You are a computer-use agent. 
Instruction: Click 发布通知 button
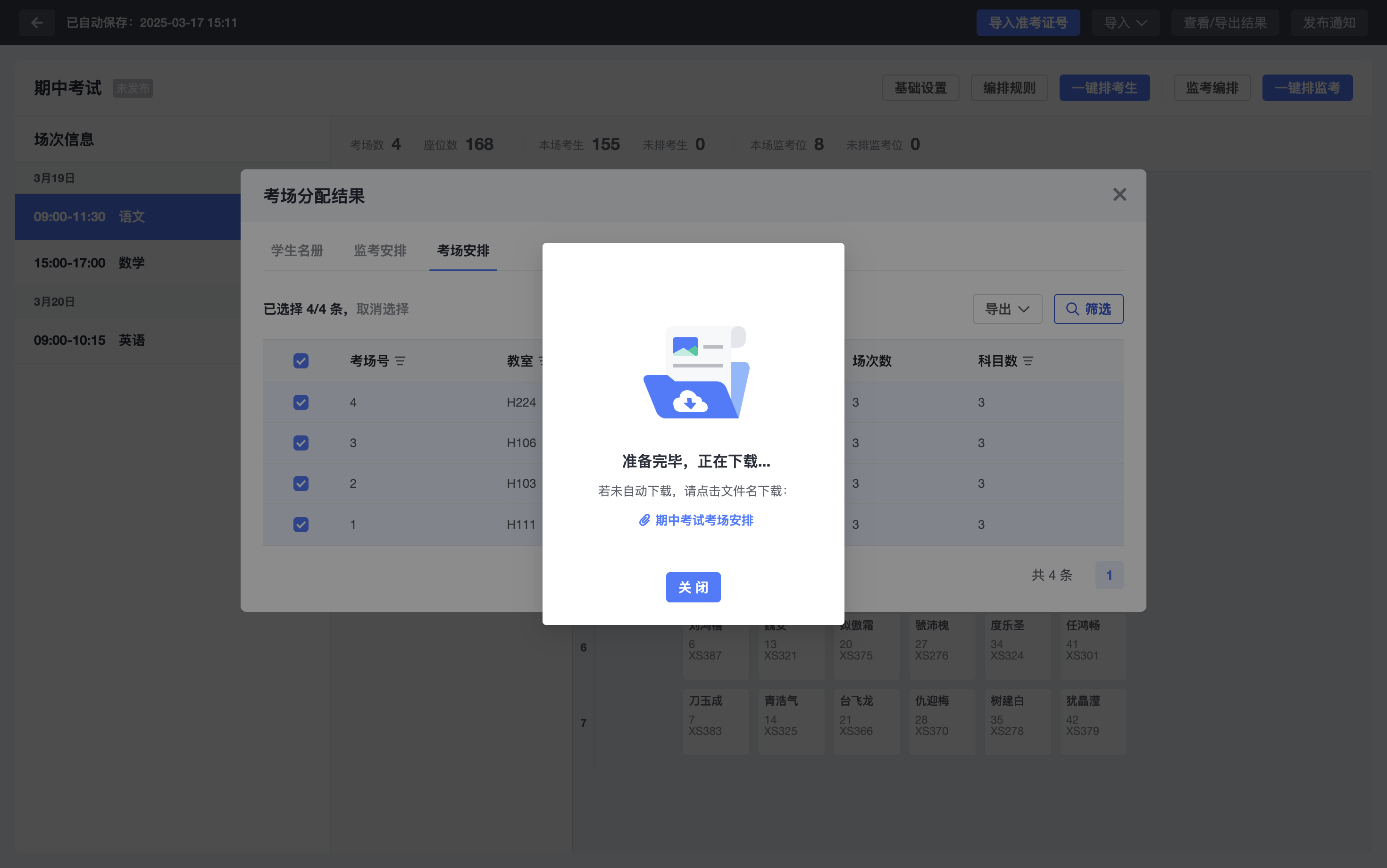tap(1329, 22)
